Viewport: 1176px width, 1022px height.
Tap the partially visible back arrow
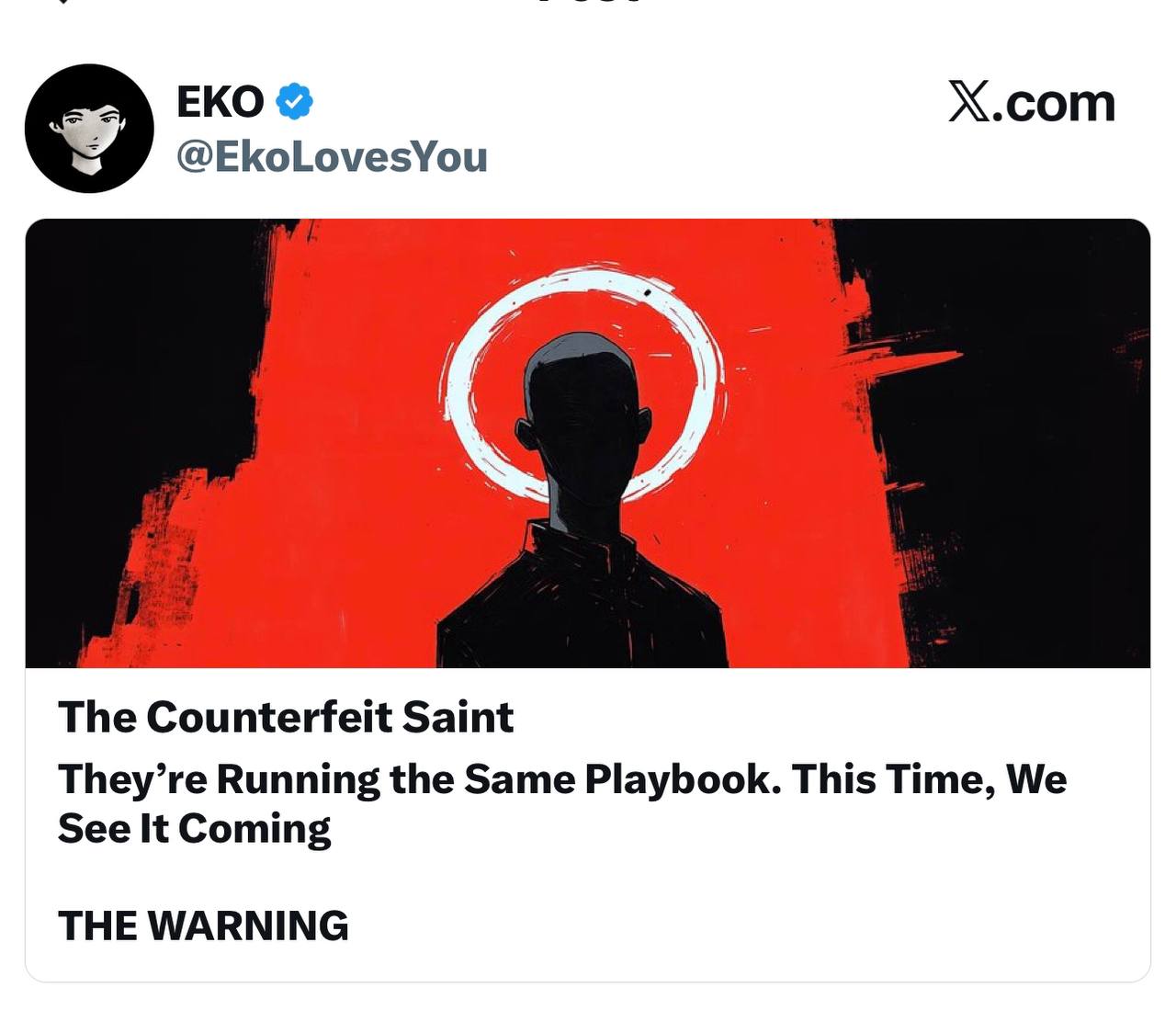pos(62,2)
